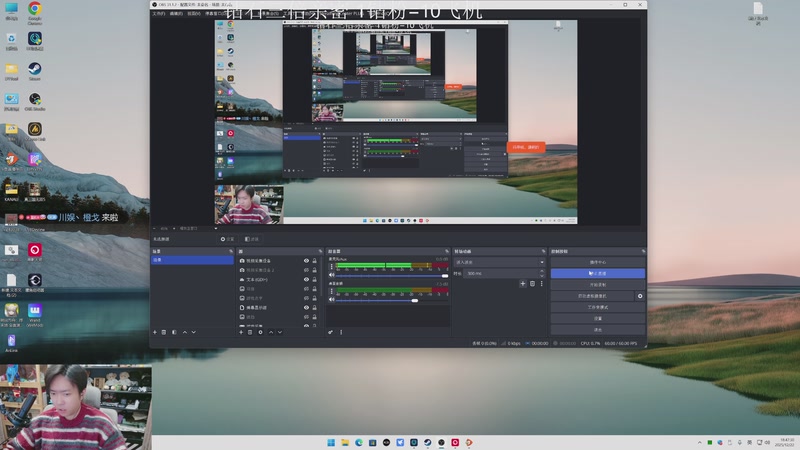This screenshot has height=450, width=800.
Task: Click the Windows Start button in taskbar
Action: tap(331, 442)
